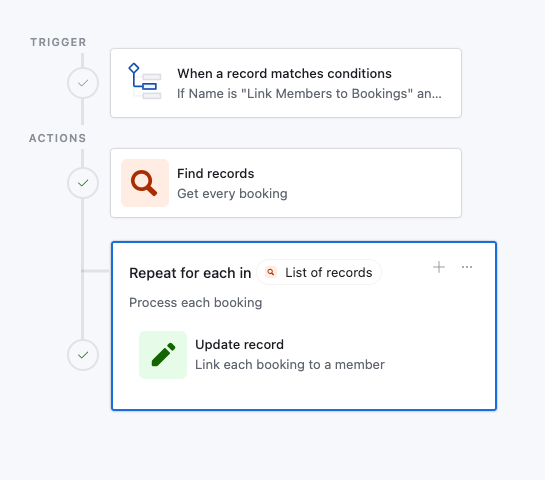The width and height of the screenshot is (545, 480).
Task: Open the three-dot more options menu
Action: 467,267
